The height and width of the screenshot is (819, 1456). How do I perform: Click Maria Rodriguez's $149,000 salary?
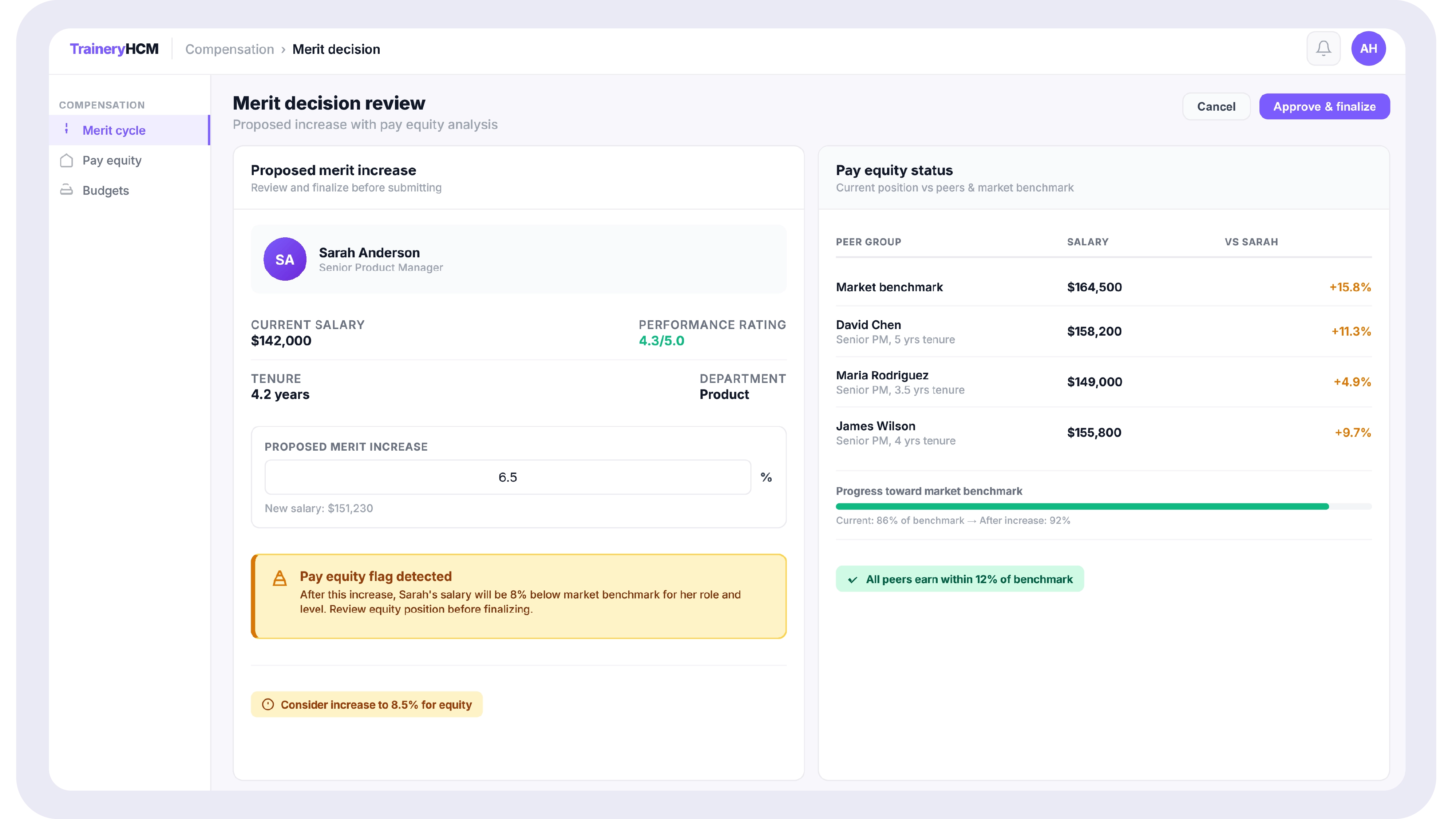click(x=1094, y=382)
